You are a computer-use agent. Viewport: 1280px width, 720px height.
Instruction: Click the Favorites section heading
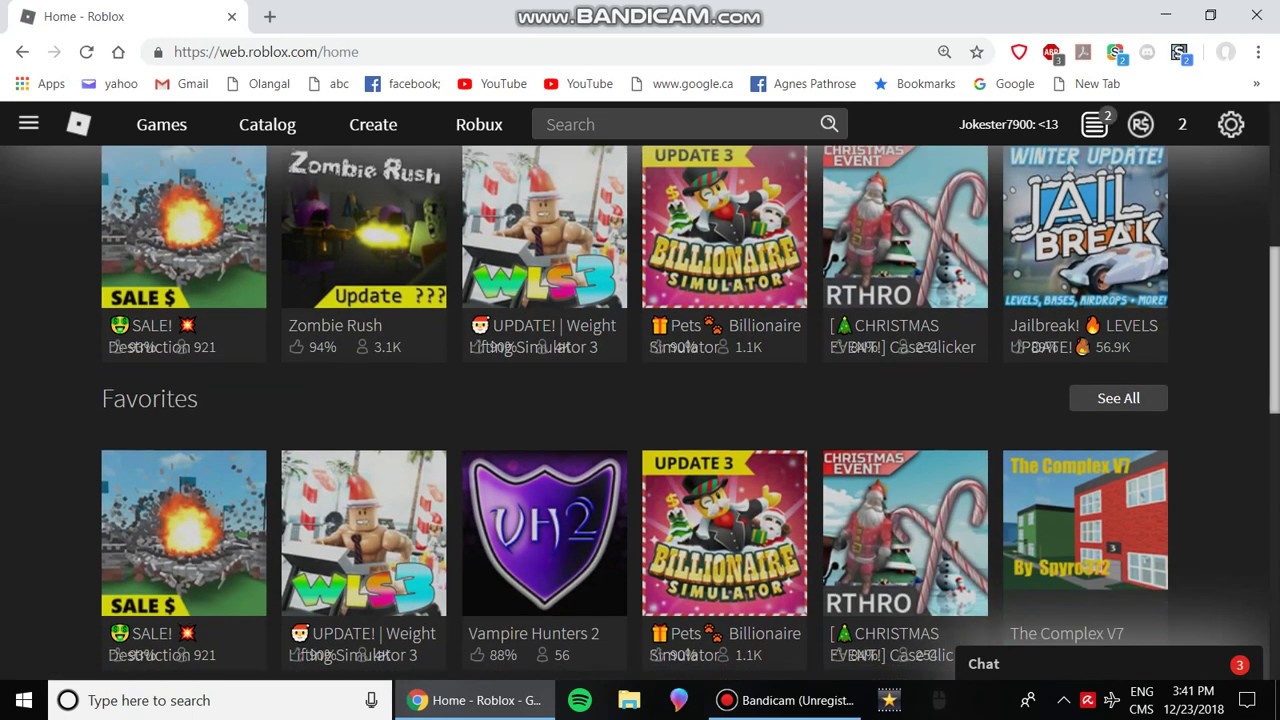150,398
